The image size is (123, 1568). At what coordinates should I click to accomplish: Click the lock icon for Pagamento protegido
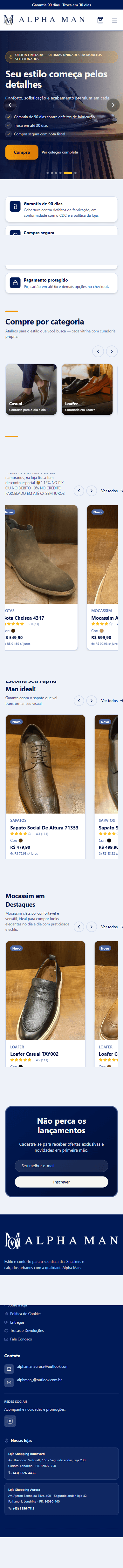(15, 283)
